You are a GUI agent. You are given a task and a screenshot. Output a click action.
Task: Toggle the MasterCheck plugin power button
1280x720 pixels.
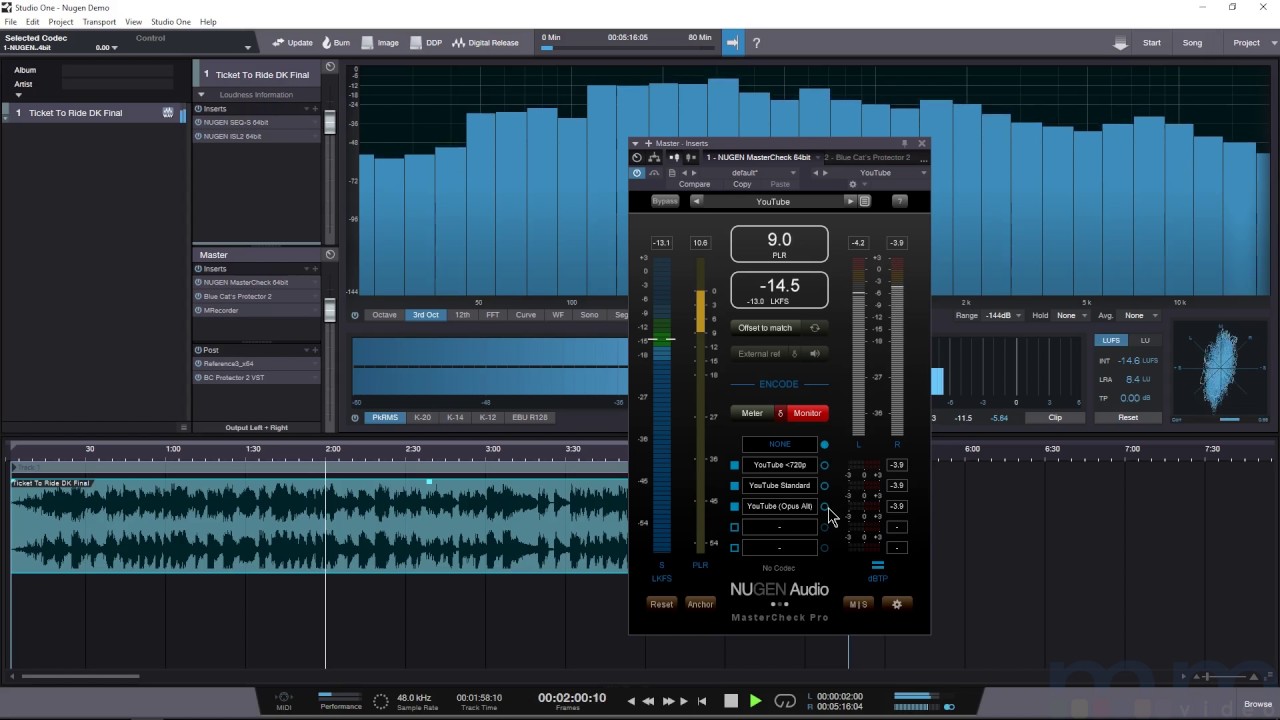click(x=637, y=172)
